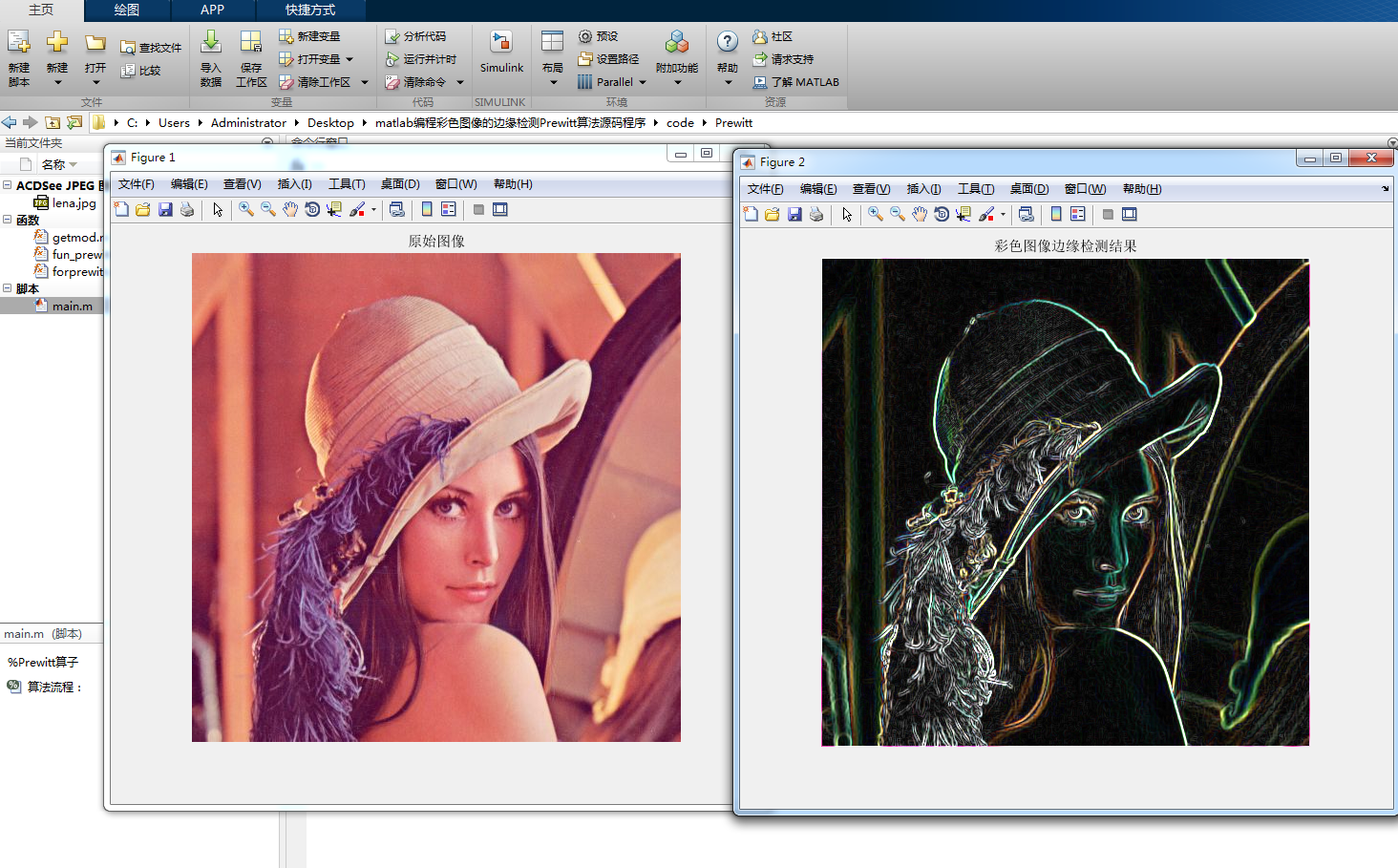Select Brush tool in Figure 2 toolbar
This screenshot has height=868, width=1398.
click(x=986, y=215)
